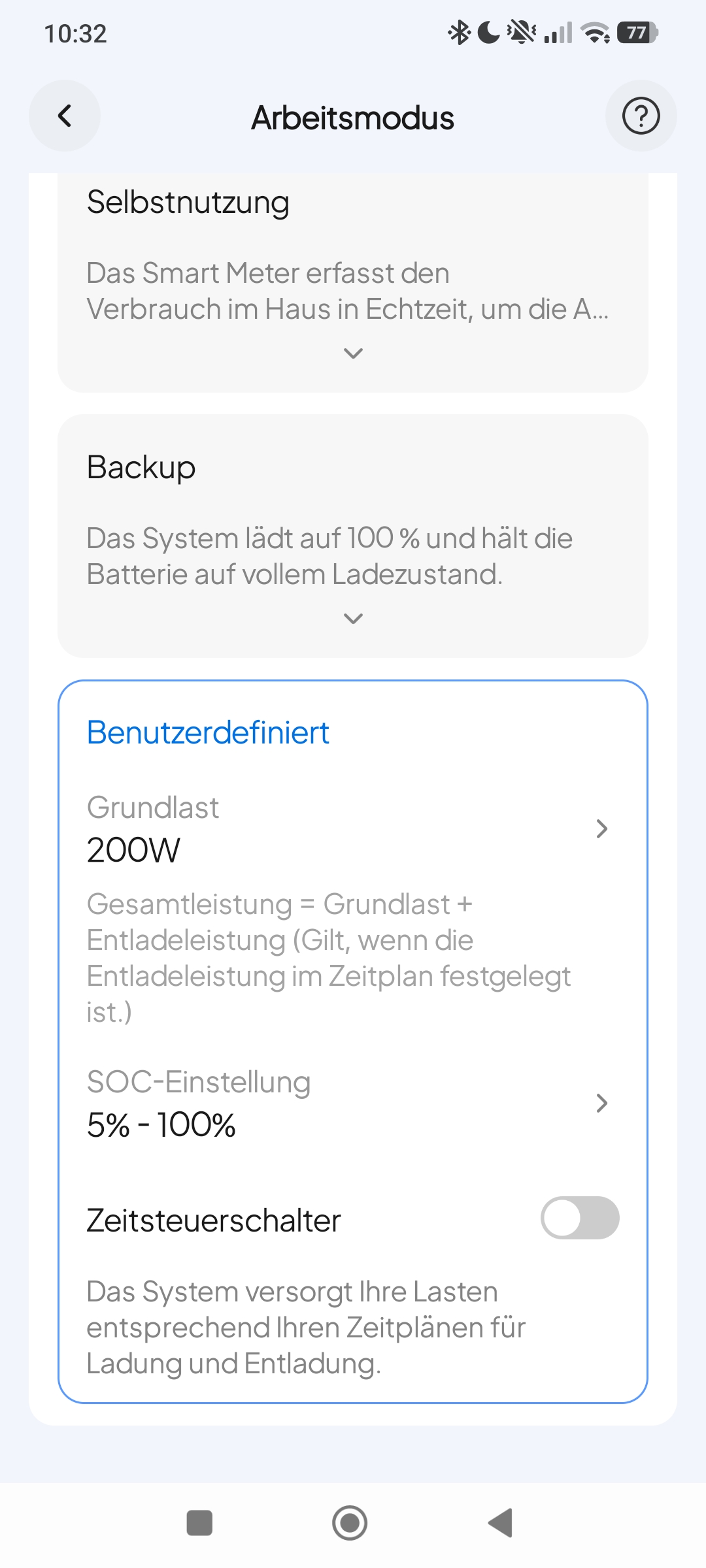Tap the back arrow button
The width and height of the screenshot is (706, 1568).
(x=65, y=116)
